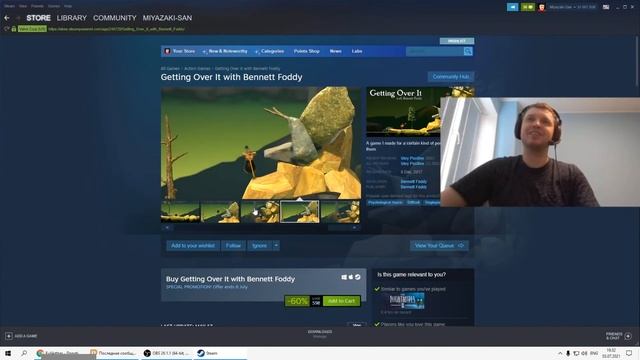Open the Steam menu in the menu bar
Viewport: 640px width, 360px height.
(x=9, y=6)
